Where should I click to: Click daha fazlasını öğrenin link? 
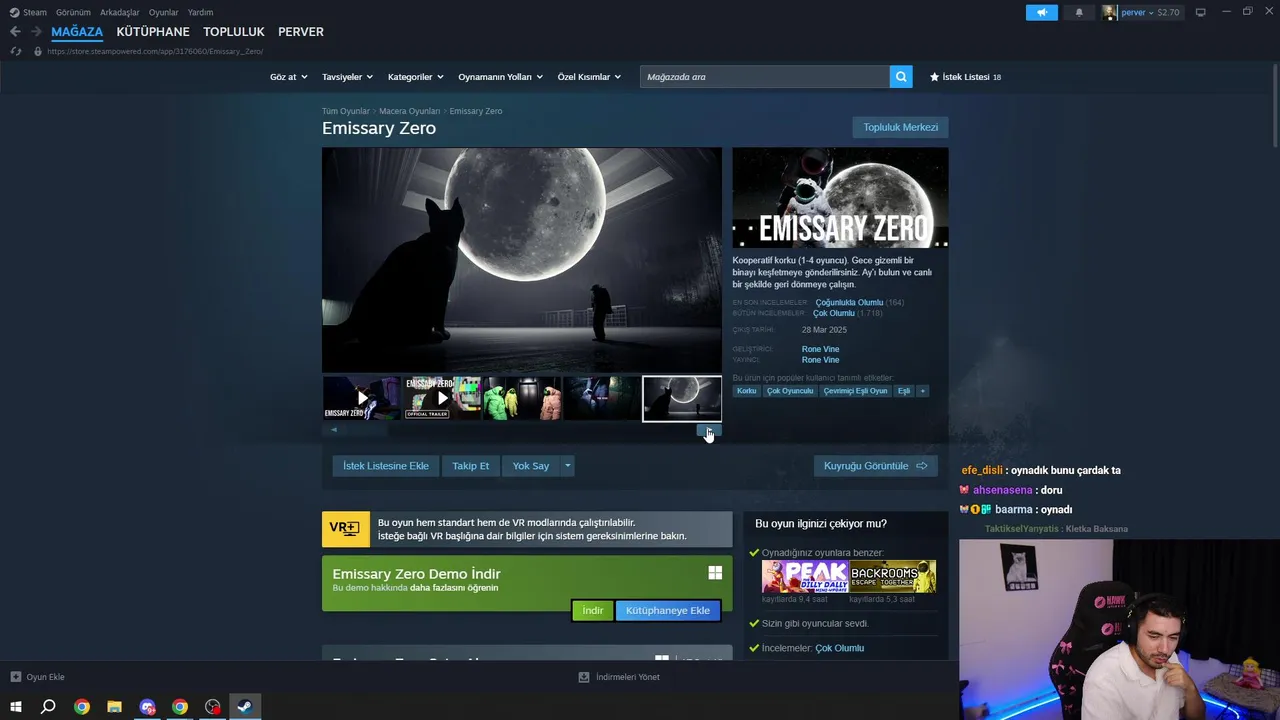tap(454, 588)
